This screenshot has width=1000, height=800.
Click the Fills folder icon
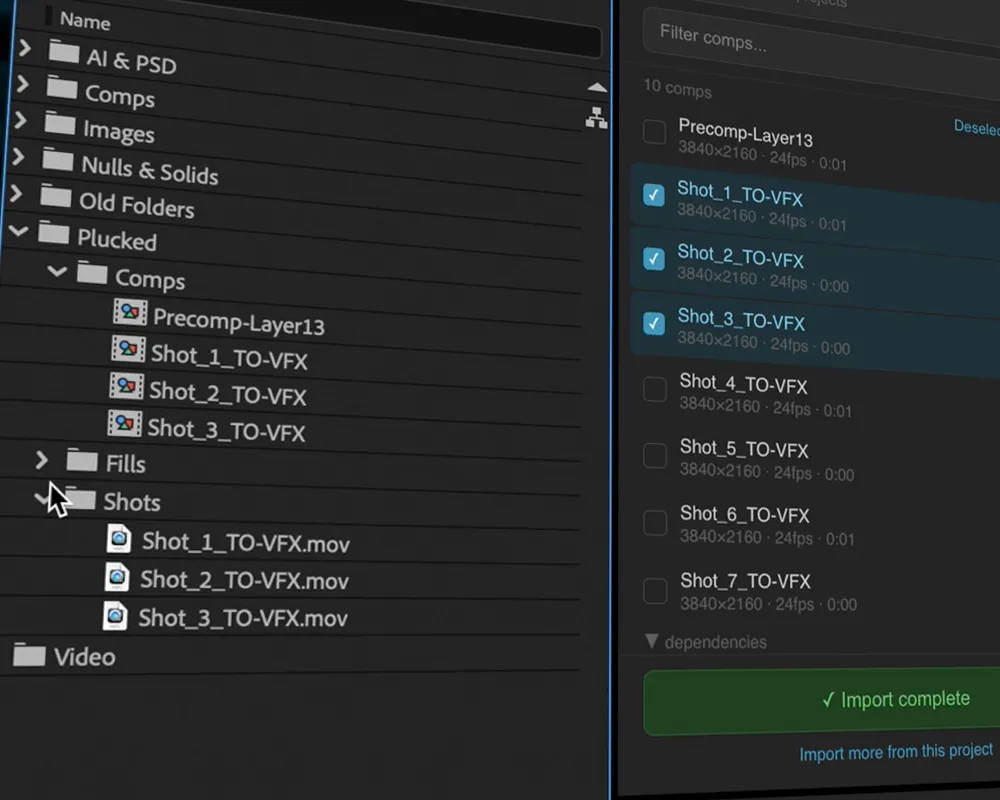pyautogui.click(x=82, y=459)
